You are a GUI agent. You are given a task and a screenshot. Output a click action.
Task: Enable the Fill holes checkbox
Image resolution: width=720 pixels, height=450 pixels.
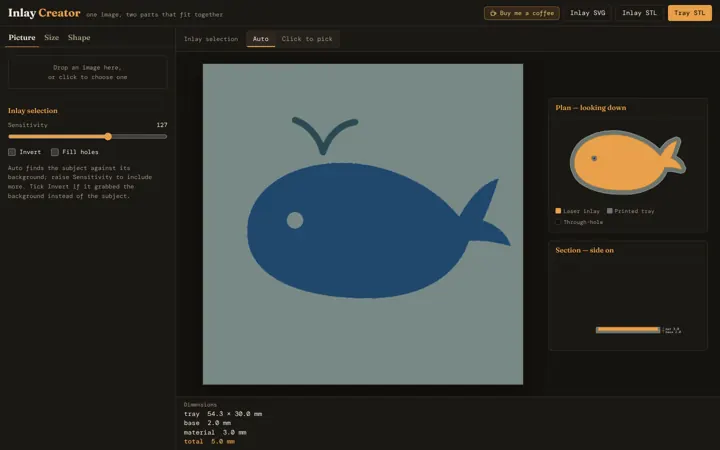point(55,152)
